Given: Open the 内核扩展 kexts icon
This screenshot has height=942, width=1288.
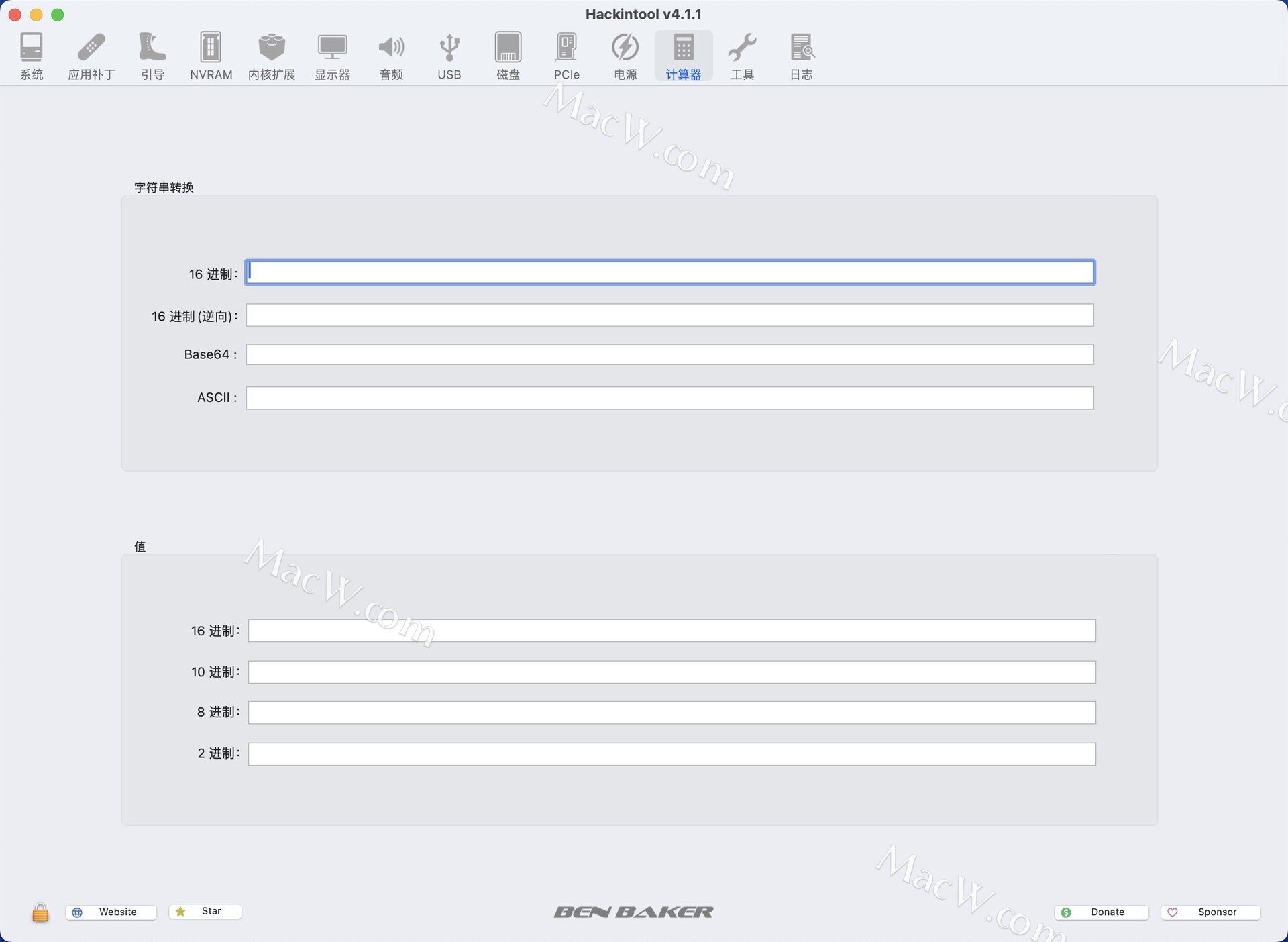Looking at the screenshot, I should (272, 56).
